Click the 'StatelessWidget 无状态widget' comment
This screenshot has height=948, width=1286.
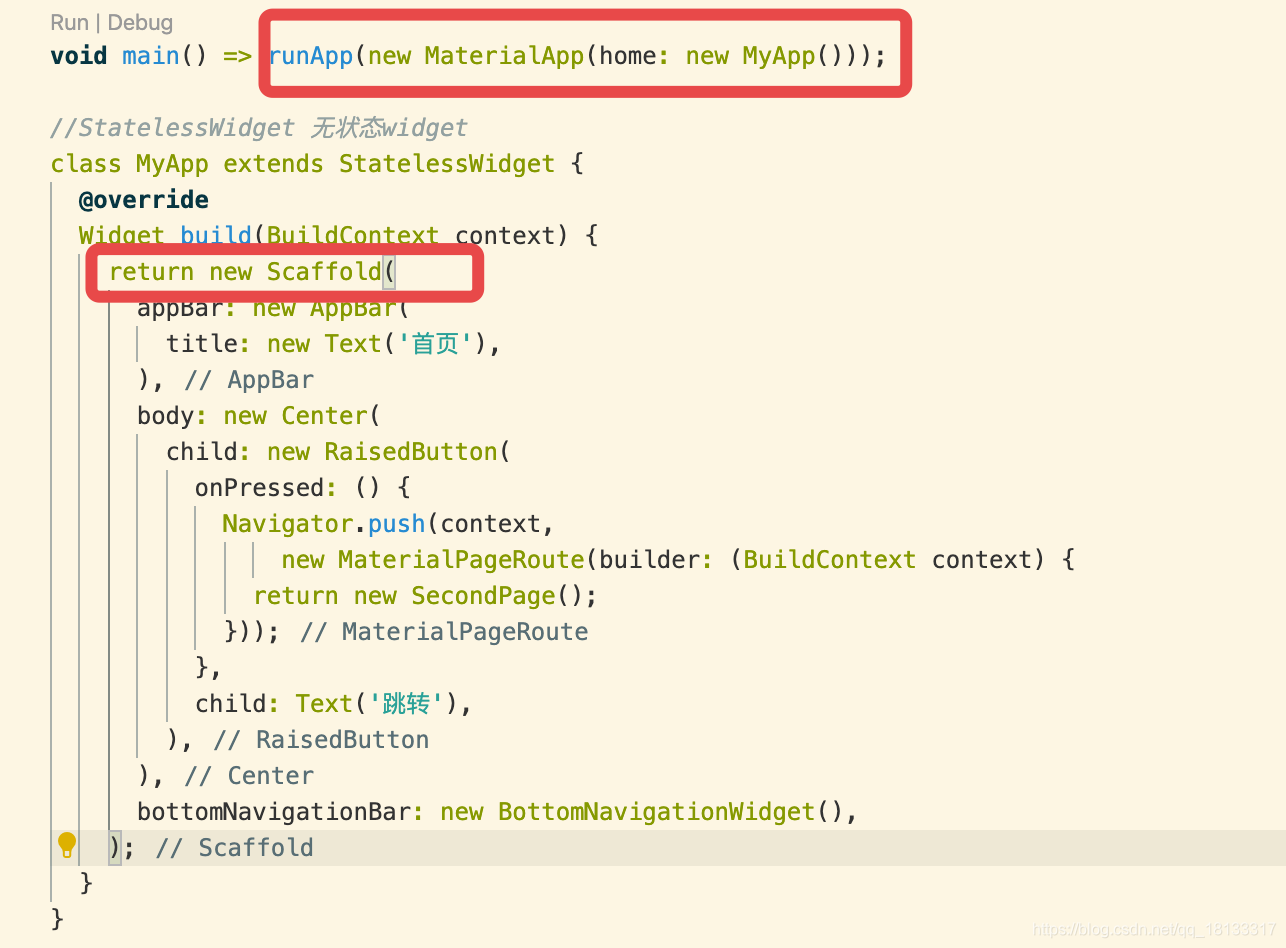(258, 127)
